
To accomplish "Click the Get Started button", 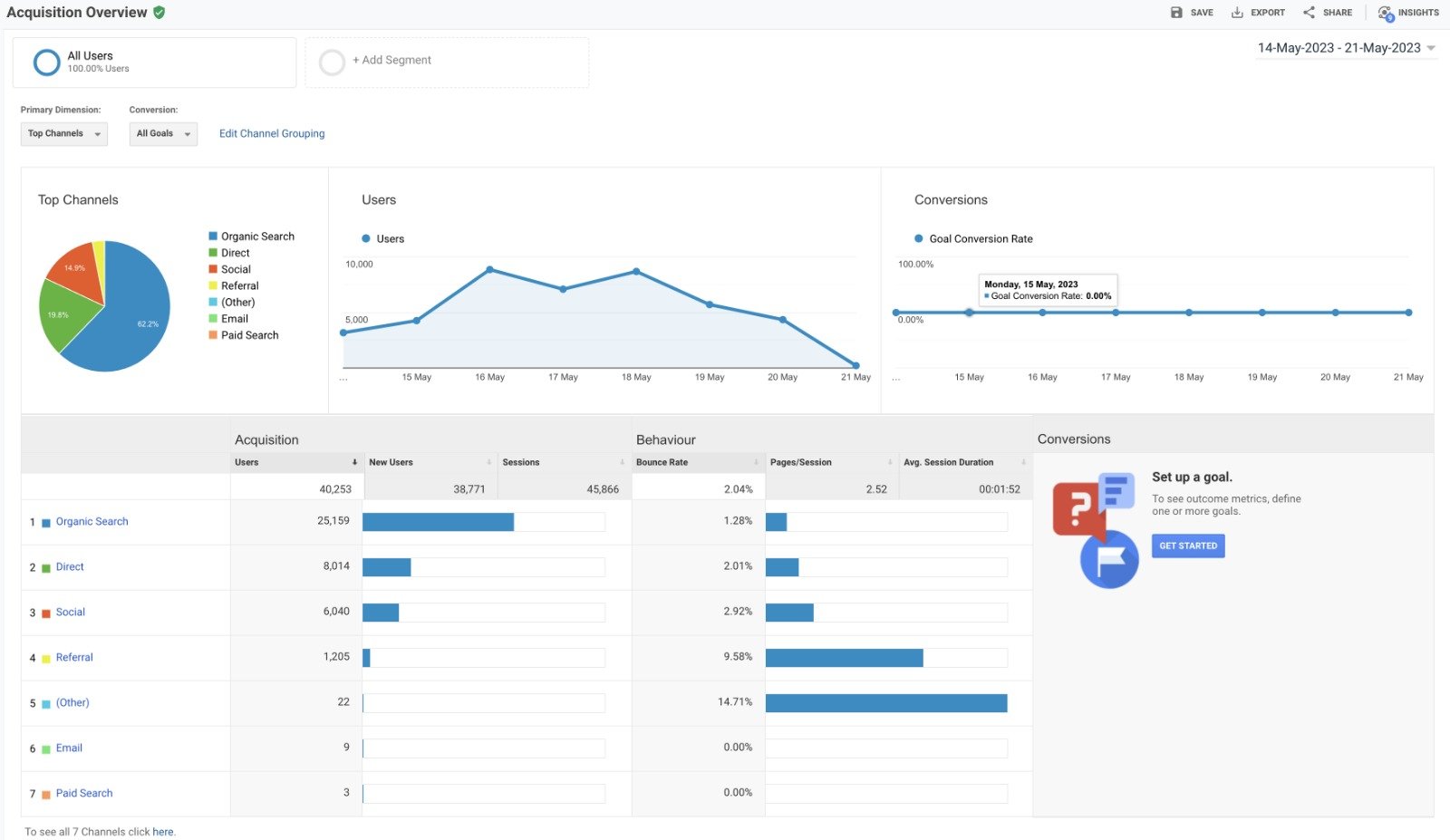I will pos(1188,546).
